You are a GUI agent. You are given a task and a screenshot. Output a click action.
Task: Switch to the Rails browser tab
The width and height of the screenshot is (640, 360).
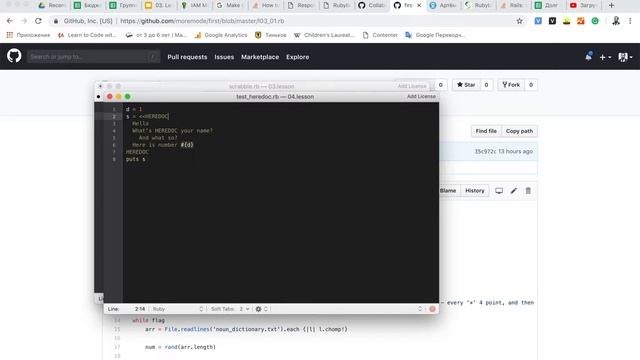pyautogui.click(x=513, y=5)
